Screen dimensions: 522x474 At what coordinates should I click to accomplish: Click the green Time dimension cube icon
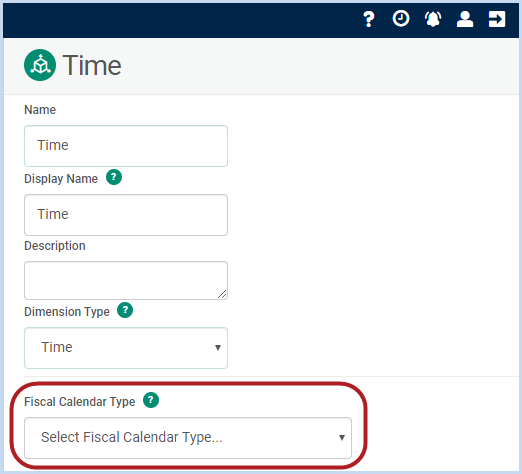[40, 65]
